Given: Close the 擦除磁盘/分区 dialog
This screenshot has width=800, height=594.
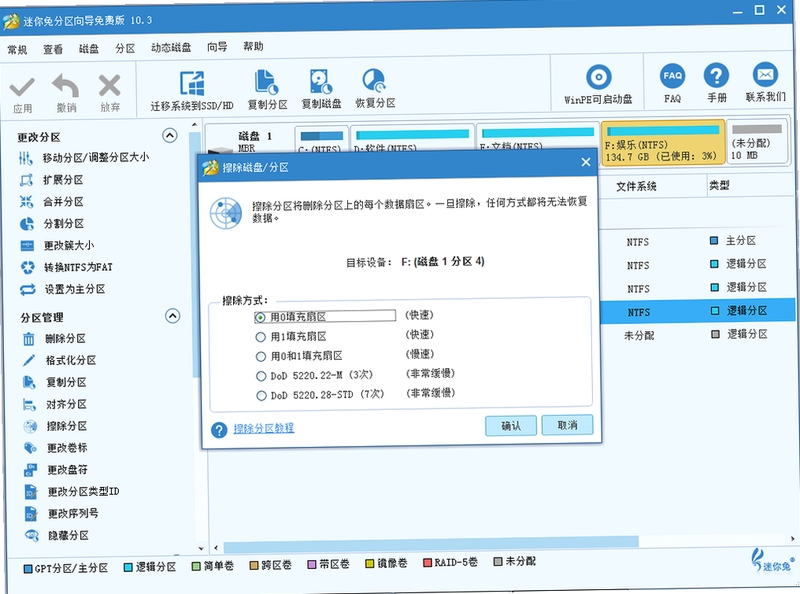Looking at the screenshot, I should [586, 162].
